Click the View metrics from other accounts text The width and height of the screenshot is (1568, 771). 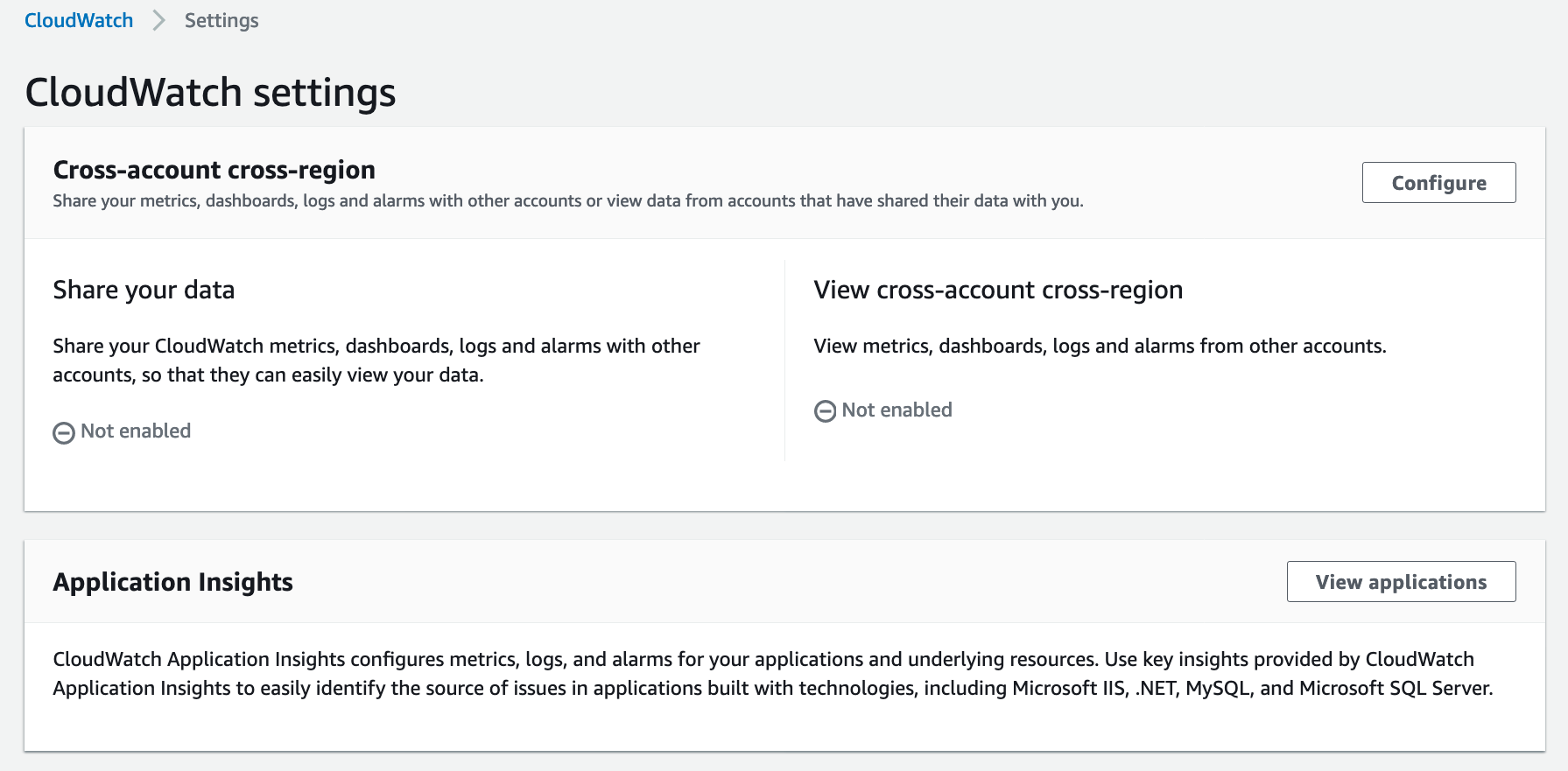pyautogui.click(x=1099, y=347)
